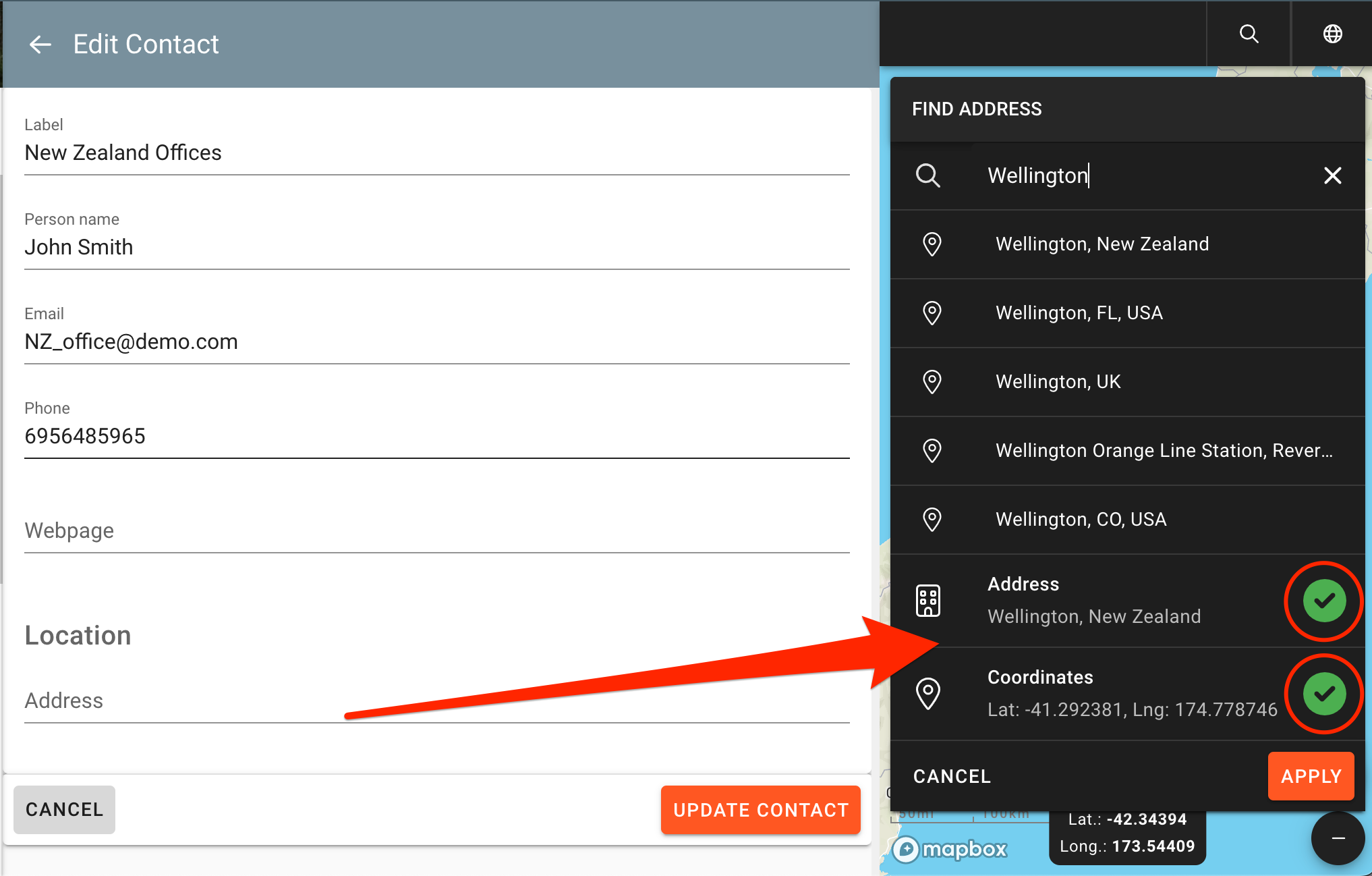Select Wellington, New Zealand suggestion
1372x876 pixels.
pos(1102,244)
